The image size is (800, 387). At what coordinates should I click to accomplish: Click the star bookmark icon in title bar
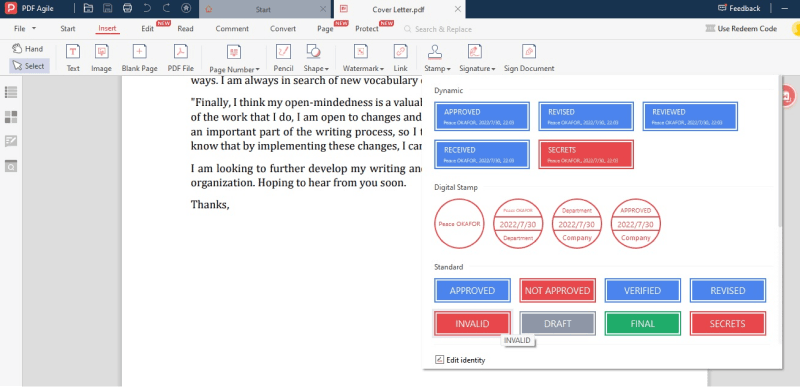tap(186, 8)
